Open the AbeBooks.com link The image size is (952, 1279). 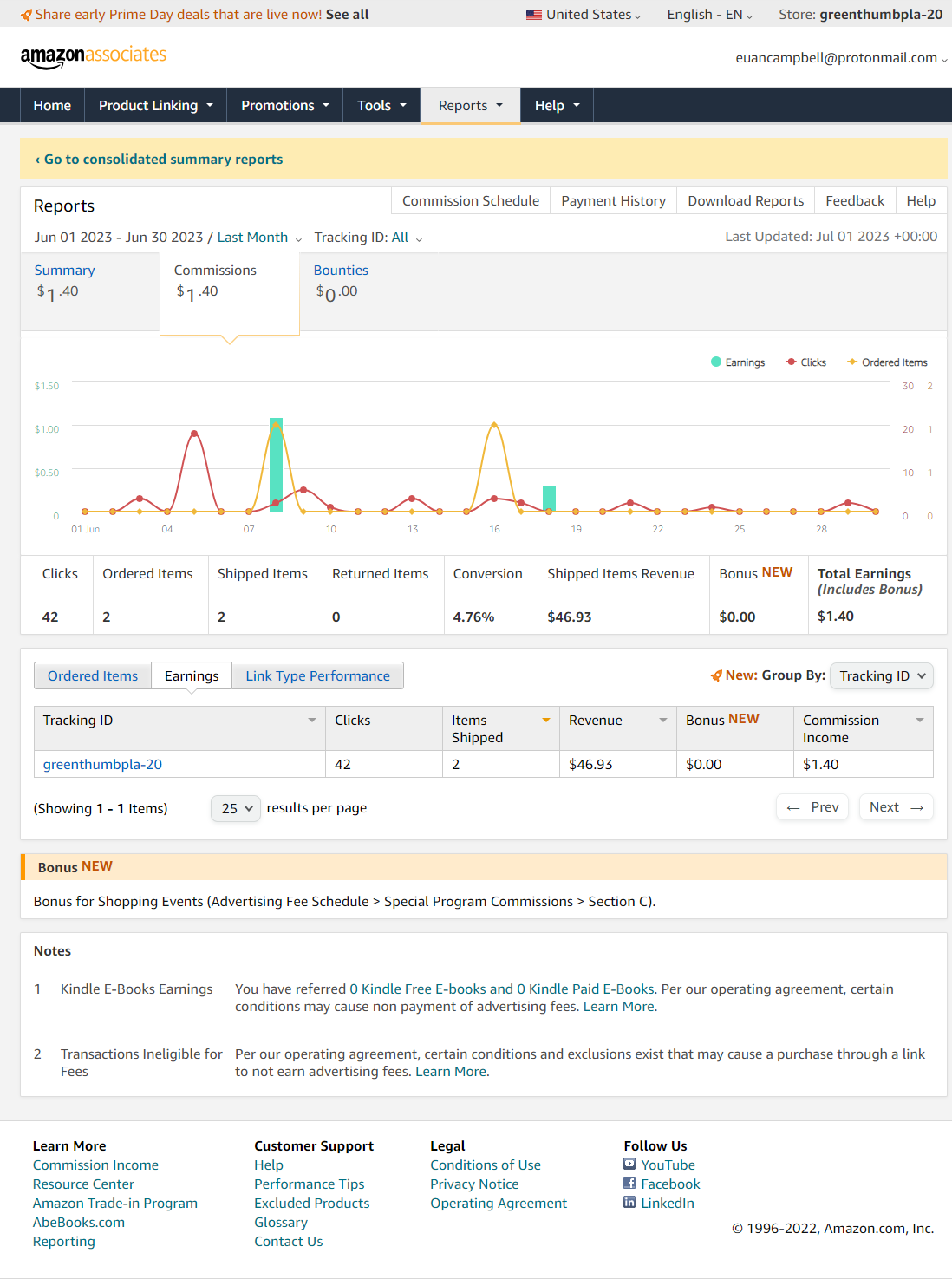pyautogui.click(x=79, y=1222)
